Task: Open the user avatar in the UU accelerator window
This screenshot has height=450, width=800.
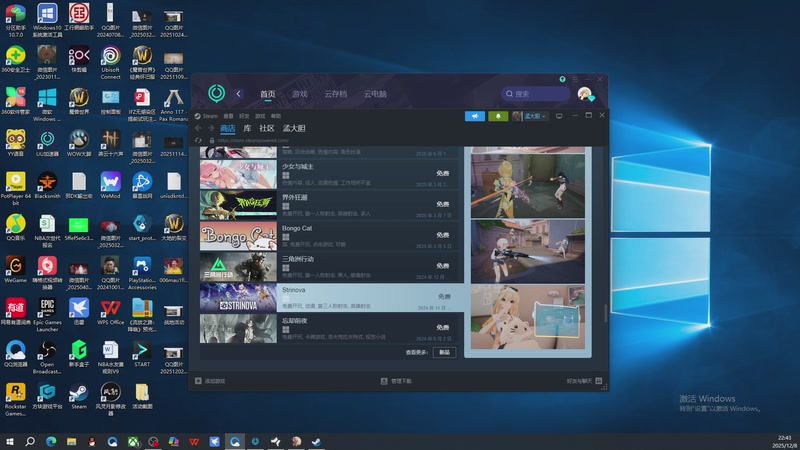Action: [x=585, y=94]
